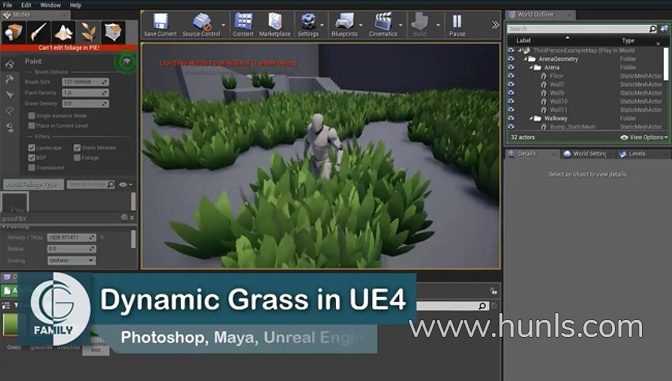Hide the Floor actor with eye icon
The width and height of the screenshot is (672, 381).
point(511,76)
